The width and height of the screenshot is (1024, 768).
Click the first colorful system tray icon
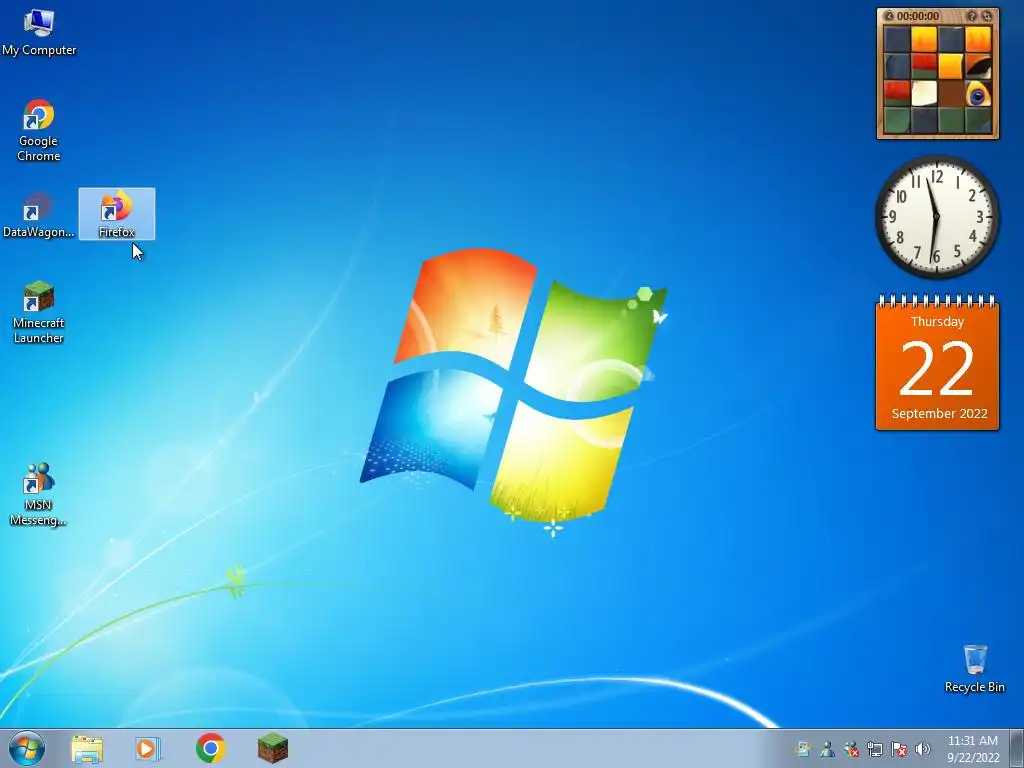pyautogui.click(x=803, y=749)
